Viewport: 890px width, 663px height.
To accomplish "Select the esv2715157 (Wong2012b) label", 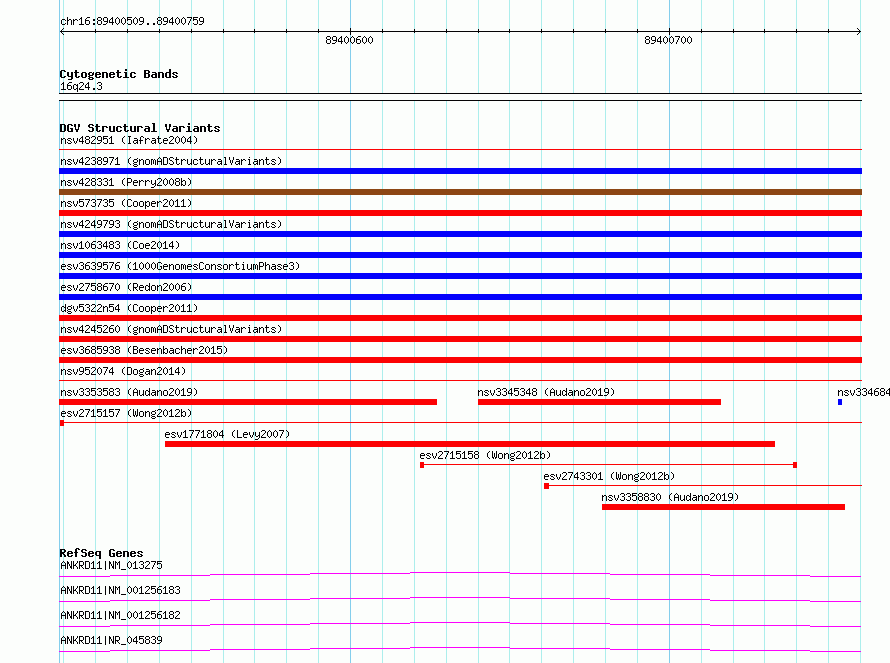I will [126, 413].
